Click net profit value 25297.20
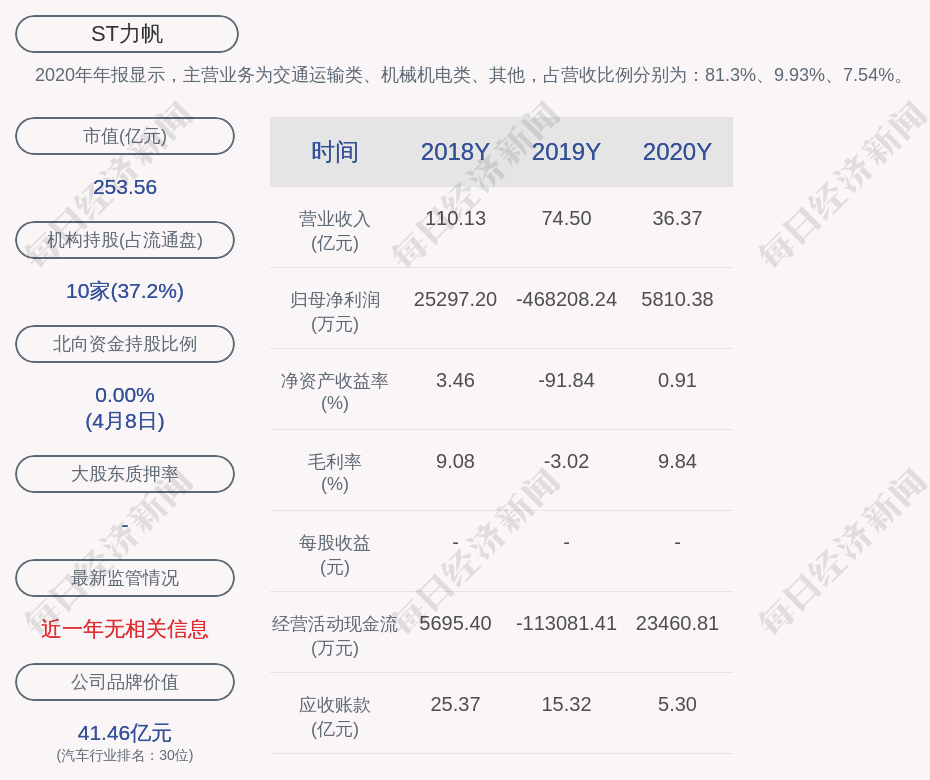The image size is (930, 780). coord(456,300)
